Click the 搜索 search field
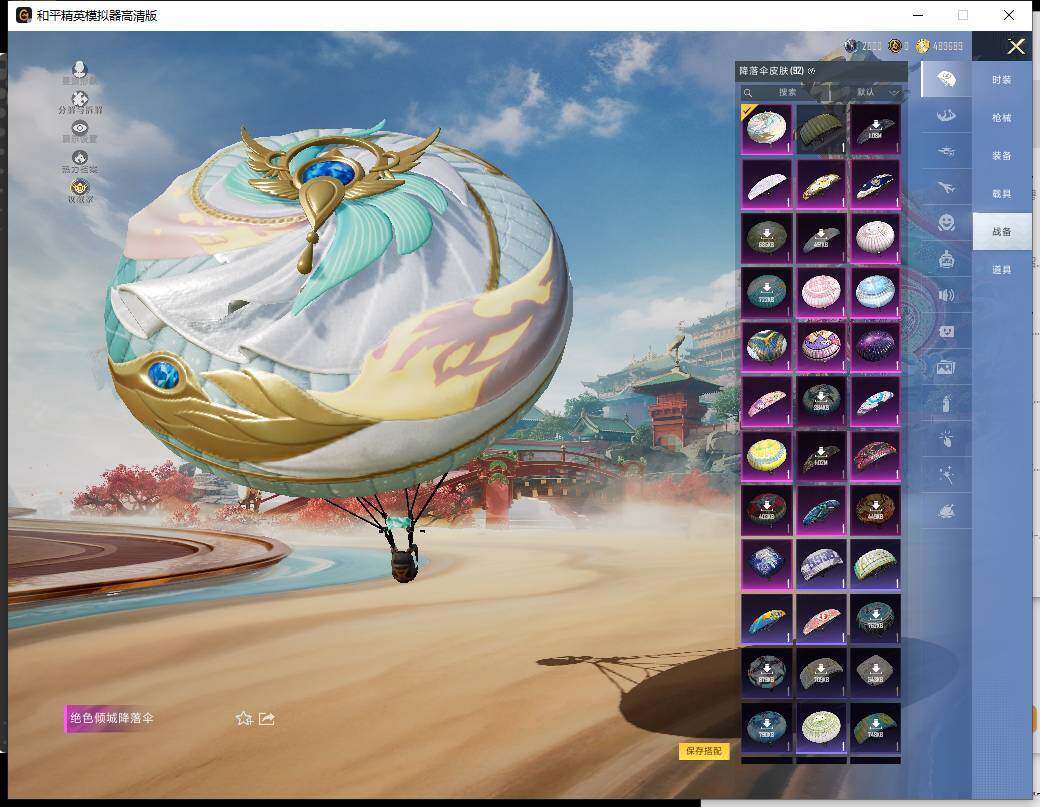 point(787,92)
